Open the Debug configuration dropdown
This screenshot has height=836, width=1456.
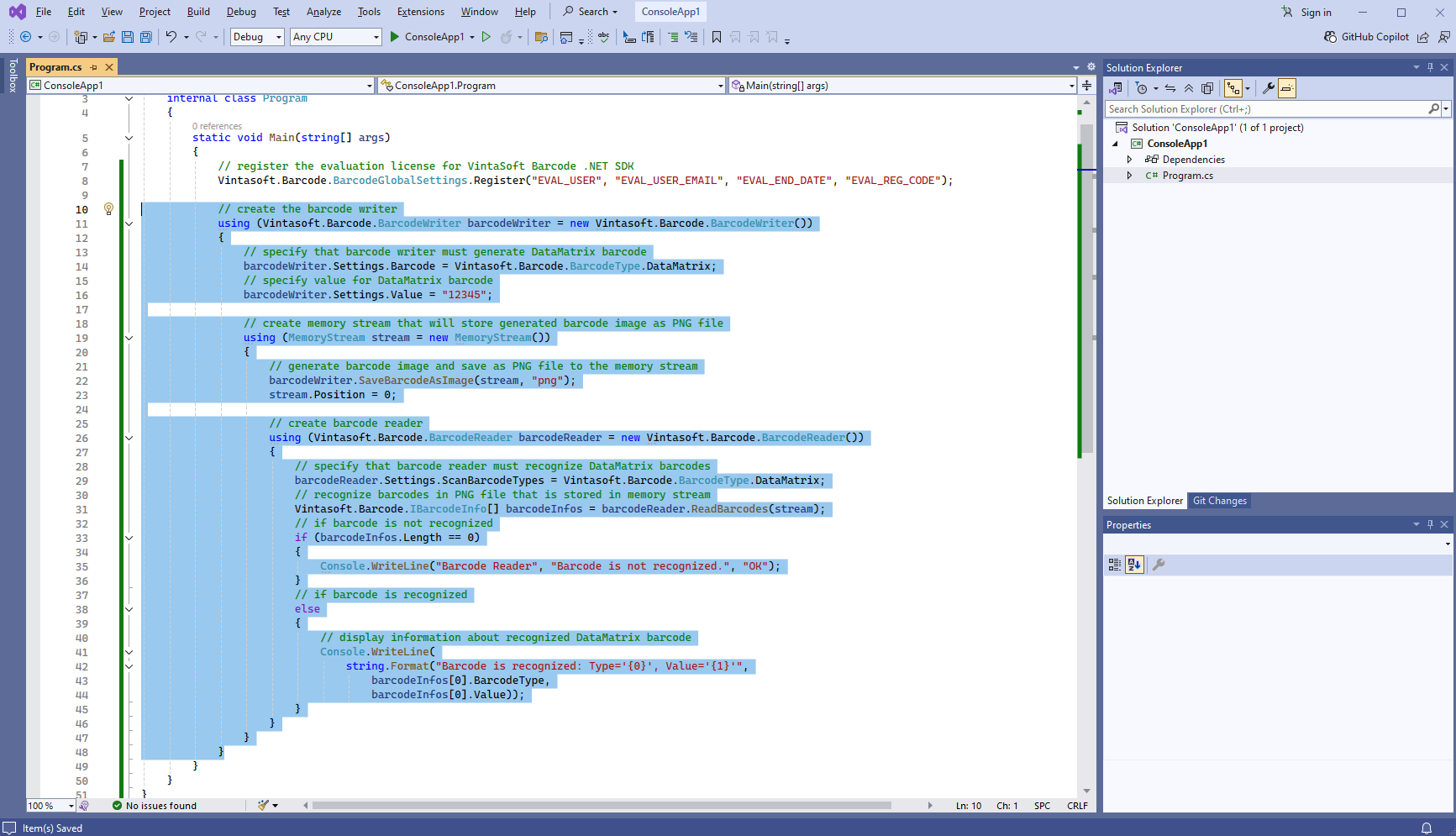(x=257, y=37)
